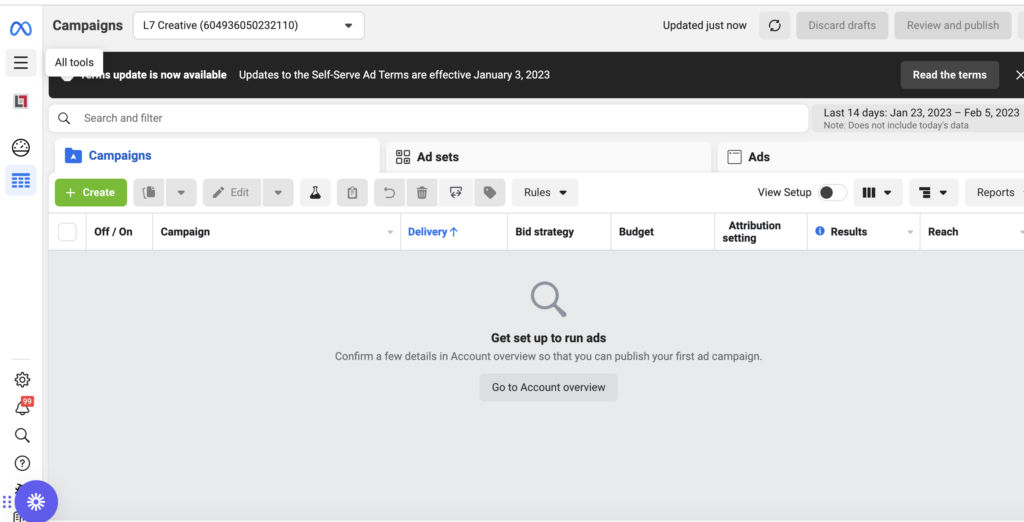Switch to the Campaigns tab
Viewport: 1024px width, 522px height.
(217, 155)
